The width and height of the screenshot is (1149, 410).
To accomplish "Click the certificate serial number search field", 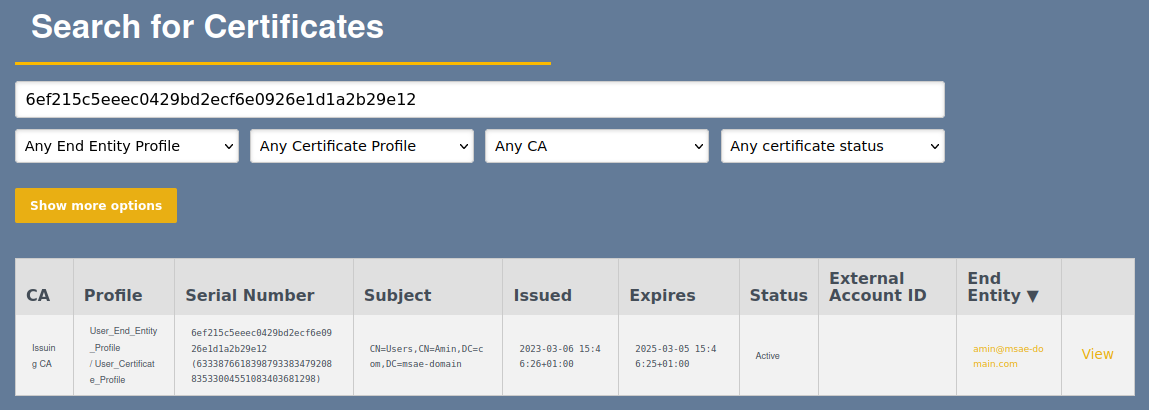I will (x=479, y=99).
